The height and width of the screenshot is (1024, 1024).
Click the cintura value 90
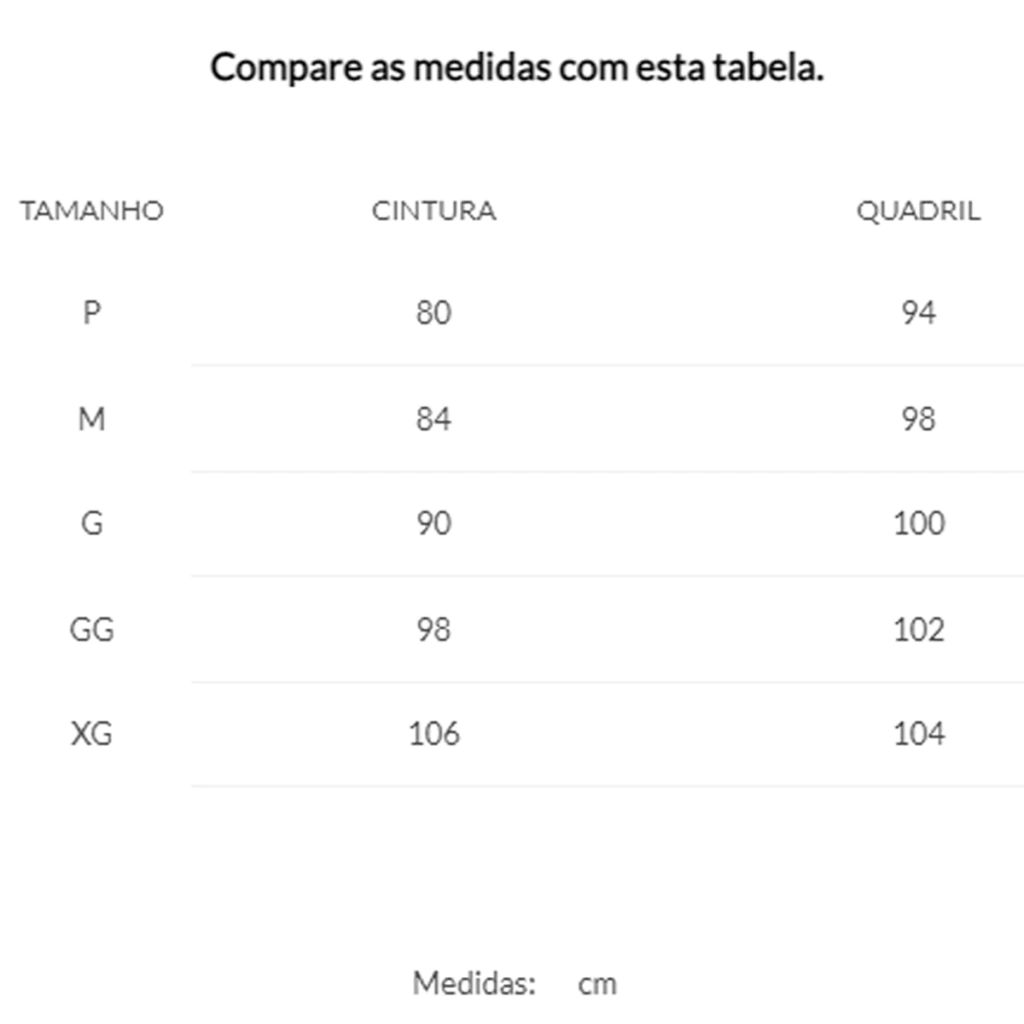click(434, 523)
